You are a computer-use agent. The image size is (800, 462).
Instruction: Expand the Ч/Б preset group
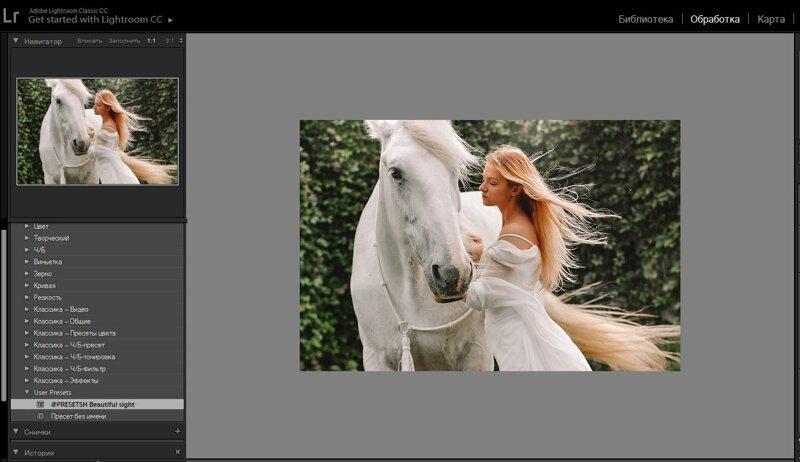(27, 250)
